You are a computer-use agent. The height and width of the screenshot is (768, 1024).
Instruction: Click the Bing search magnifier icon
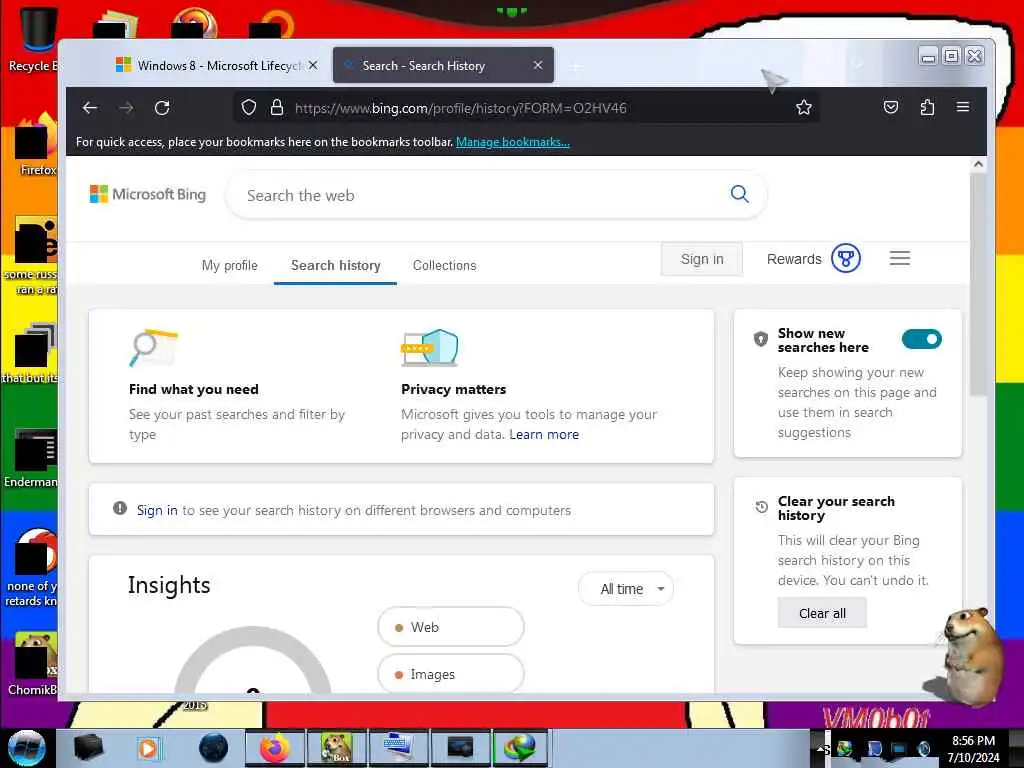[739, 194]
